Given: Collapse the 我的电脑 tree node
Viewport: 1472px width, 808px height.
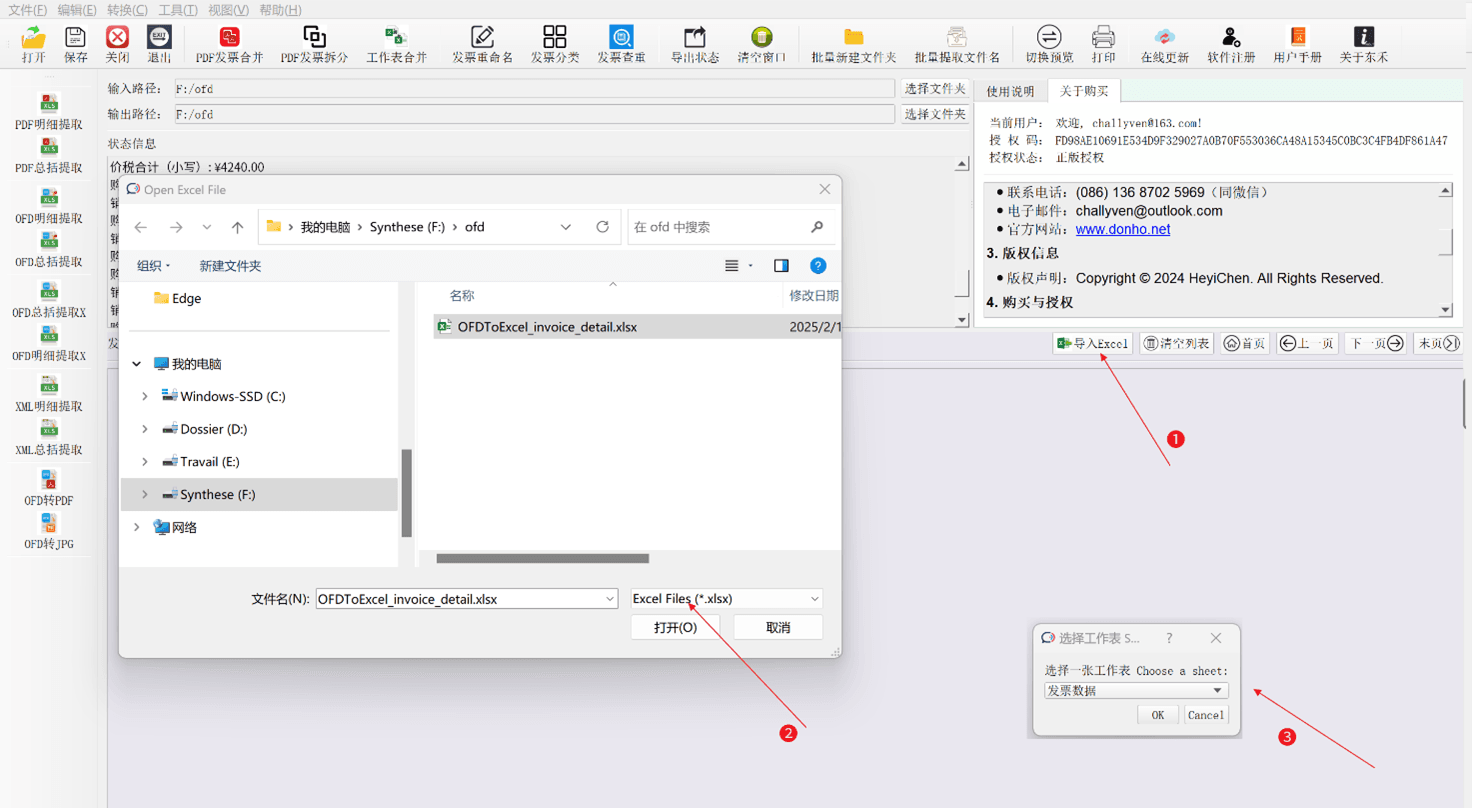Looking at the screenshot, I should pos(137,364).
